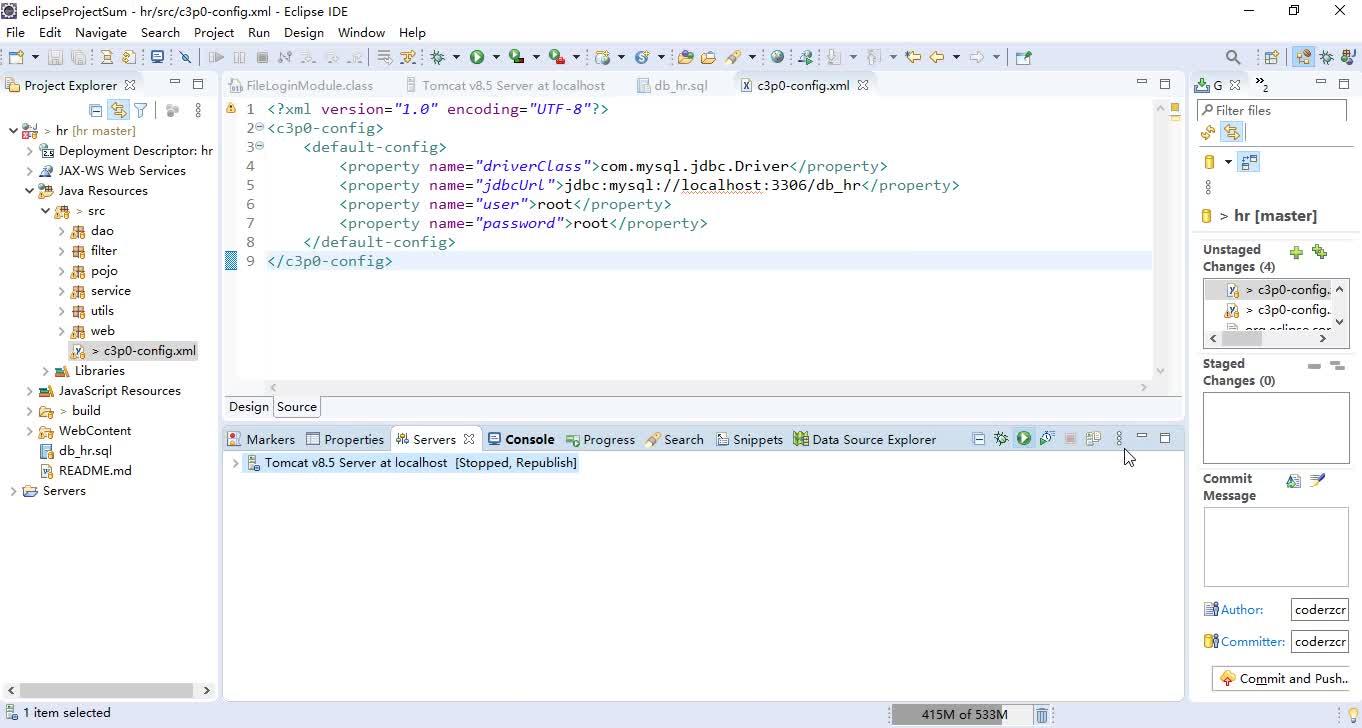
Task: Expand Tomcat v8.5 Server at localhost row
Action: point(235,463)
